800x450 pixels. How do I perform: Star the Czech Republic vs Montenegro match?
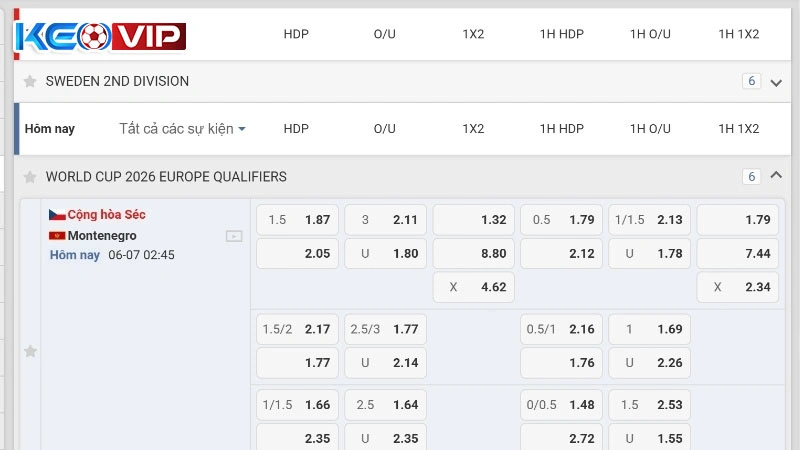(x=30, y=351)
